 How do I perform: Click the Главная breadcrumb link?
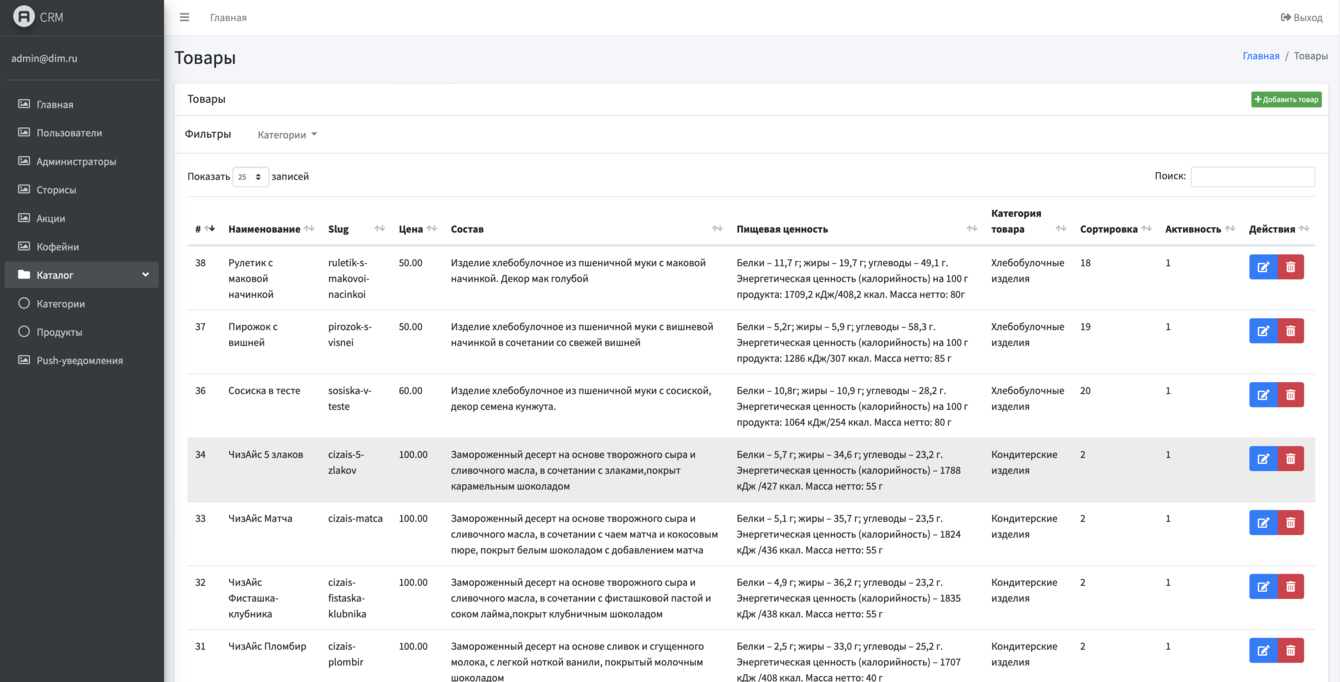tap(1260, 56)
